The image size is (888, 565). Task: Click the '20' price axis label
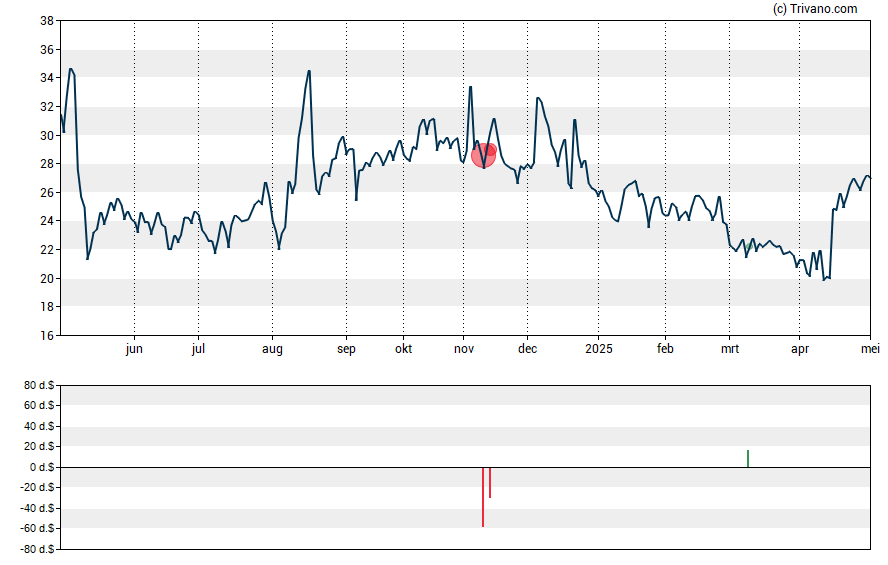[x=47, y=279]
